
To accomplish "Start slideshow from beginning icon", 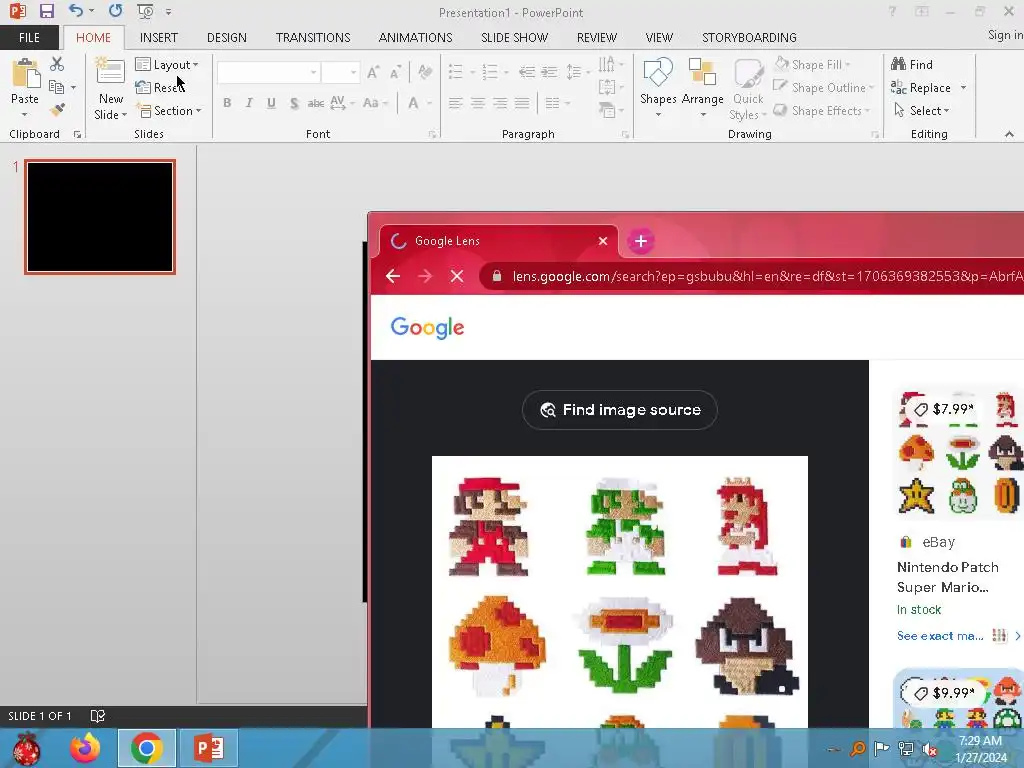I will (x=145, y=11).
